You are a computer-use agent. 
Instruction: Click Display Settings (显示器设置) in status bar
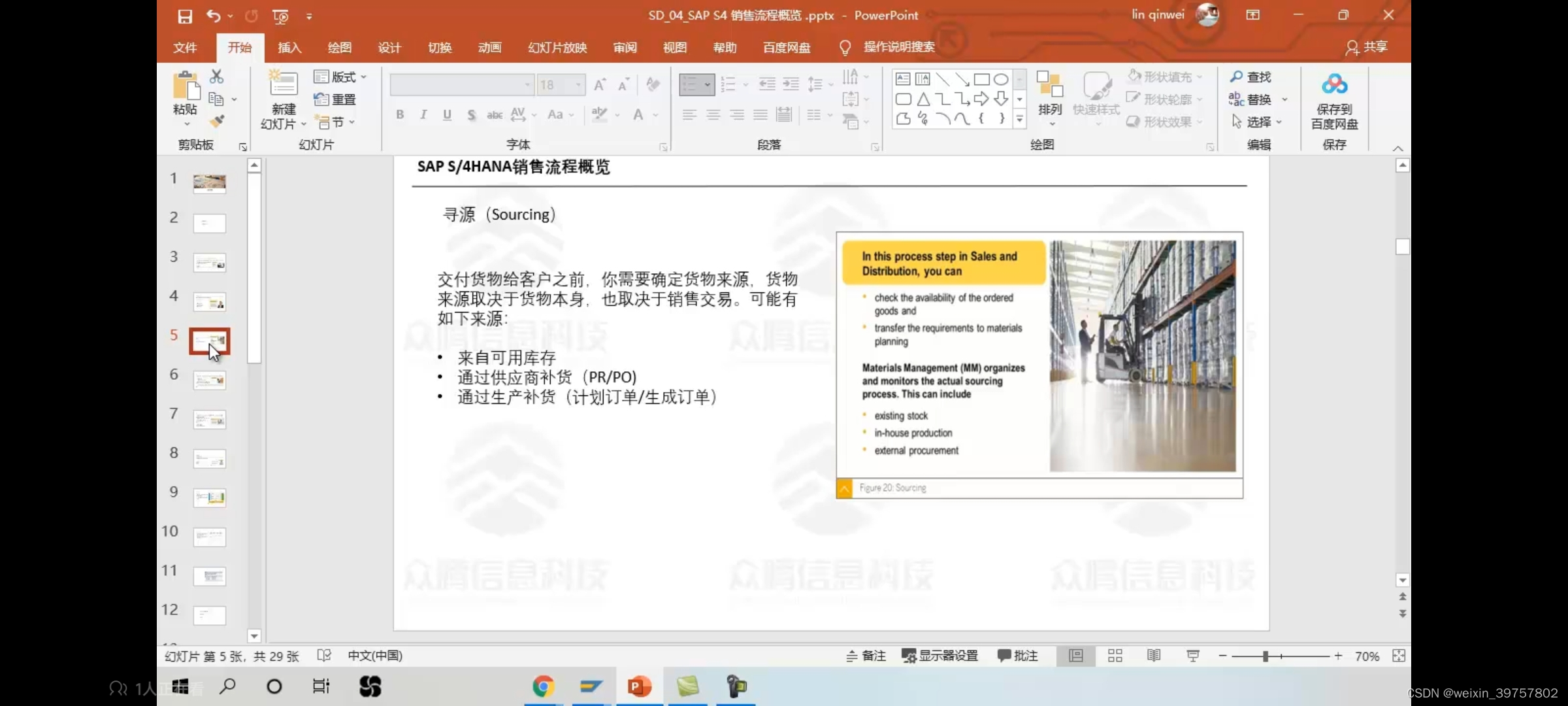click(940, 656)
